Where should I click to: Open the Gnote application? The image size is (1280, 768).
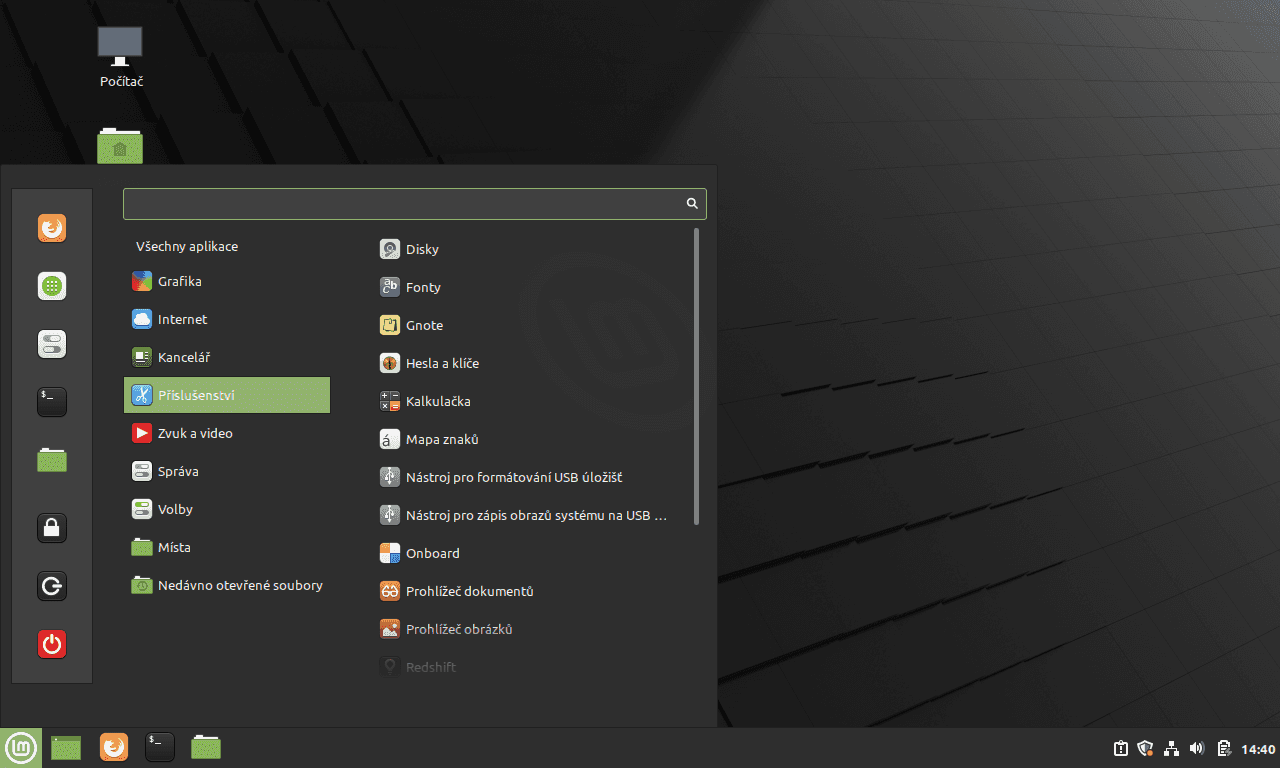(x=425, y=325)
